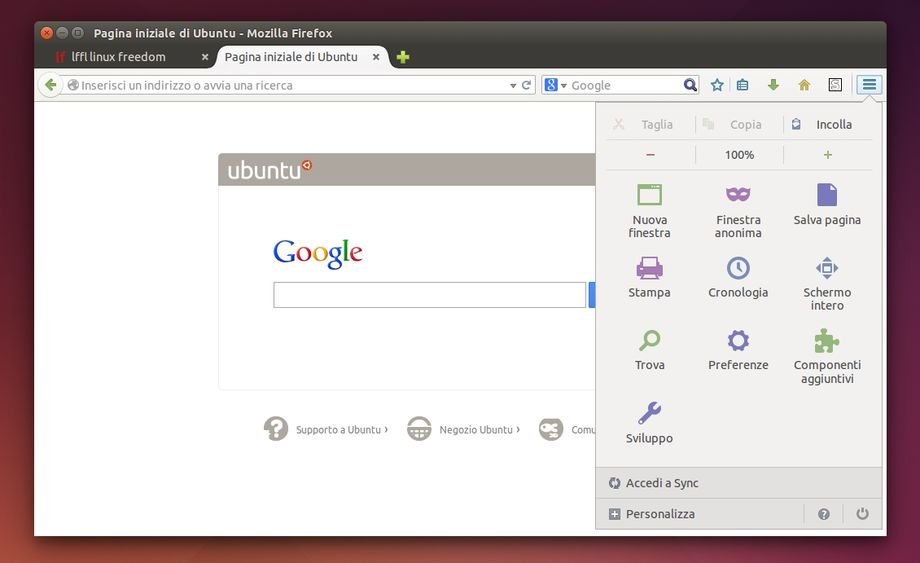This screenshot has width=920, height=563.
Task: Click Personalizza to customize the menu
Action: pyautogui.click(x=659, y=514)
